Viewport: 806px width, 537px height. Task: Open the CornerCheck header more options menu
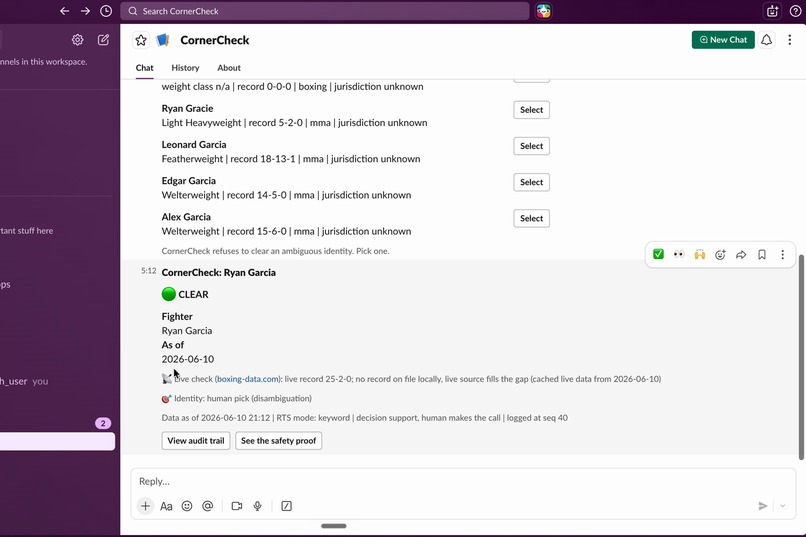pyautogui.click(x=790, y=40)
